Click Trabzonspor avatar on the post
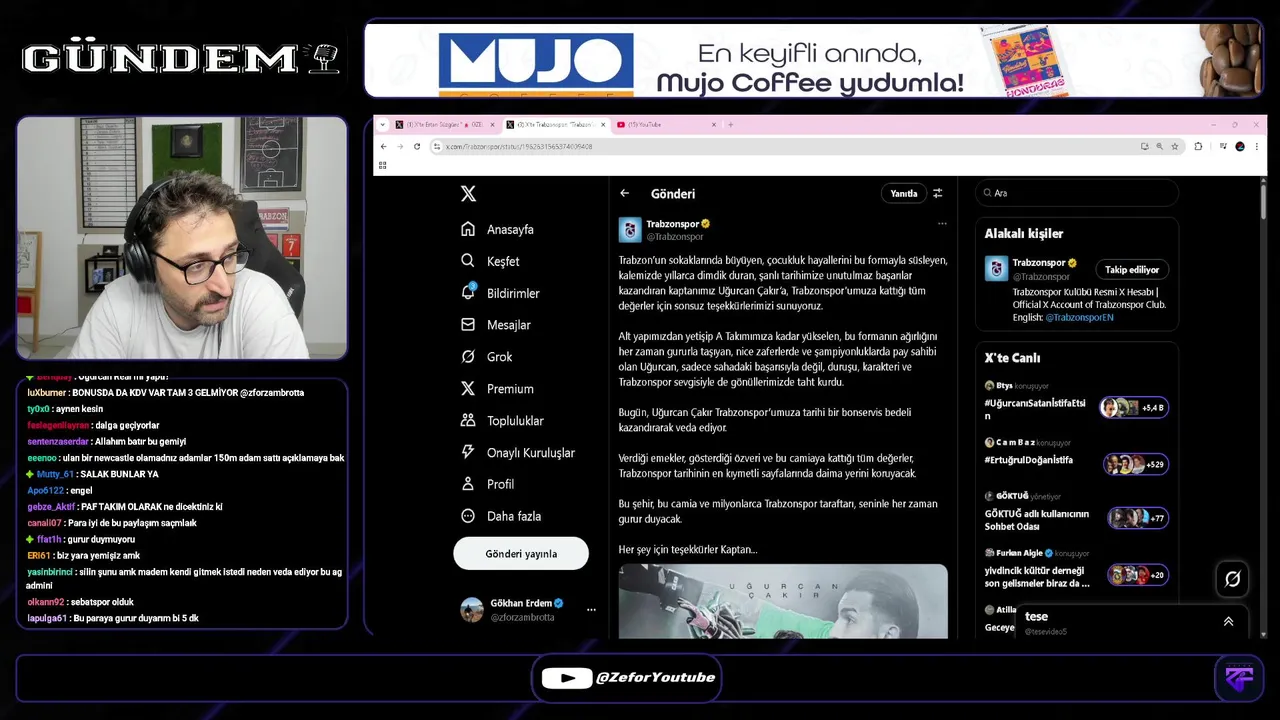 click(630, 230)
